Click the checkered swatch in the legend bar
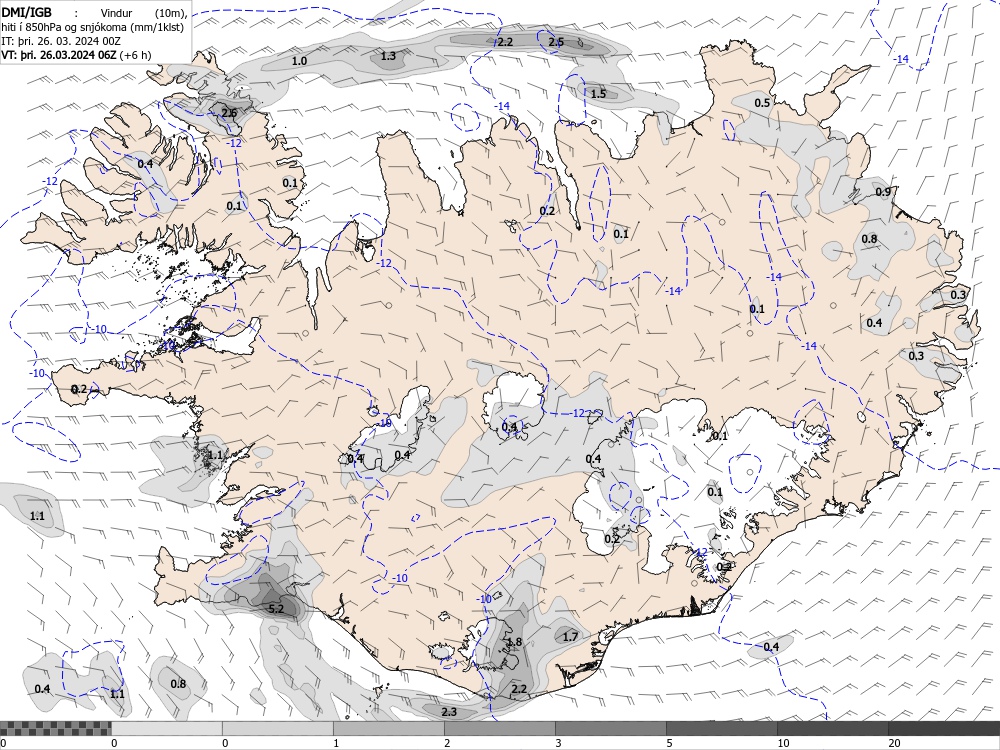The width and height of the screenshot is (1000, 750). tap(55, 728)
